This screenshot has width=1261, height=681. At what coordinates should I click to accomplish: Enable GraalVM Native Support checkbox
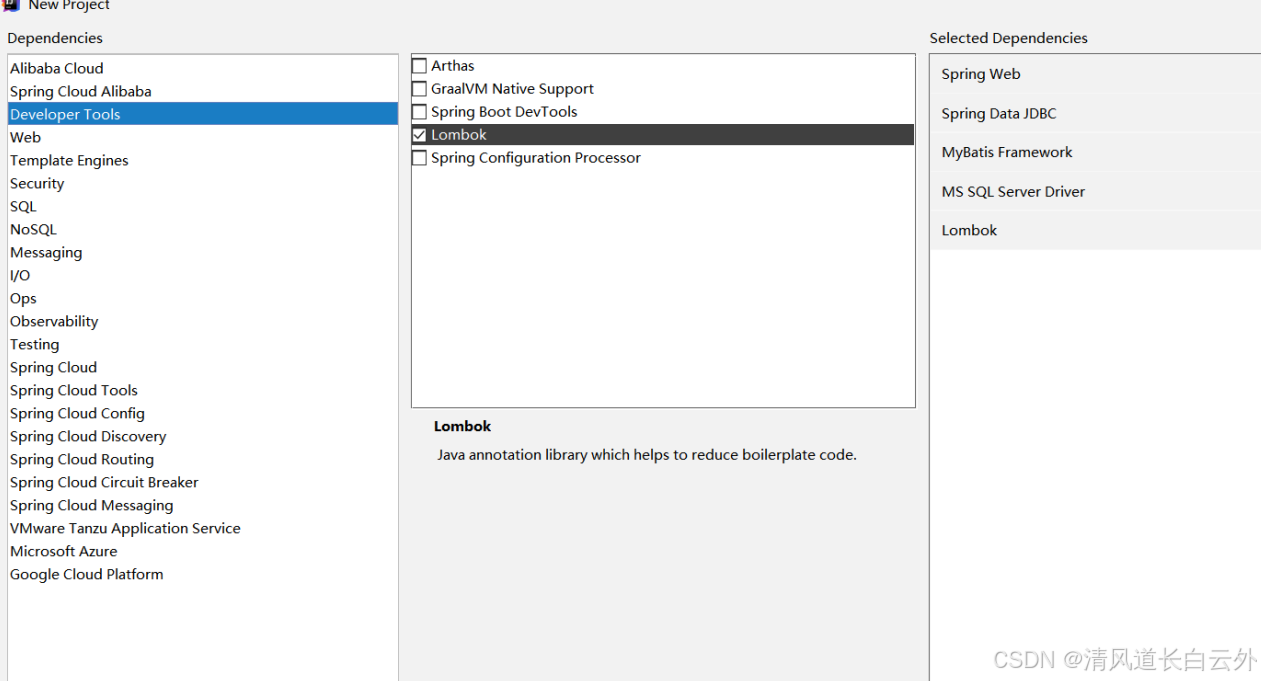pyautogui.click(x=420, y=89)
